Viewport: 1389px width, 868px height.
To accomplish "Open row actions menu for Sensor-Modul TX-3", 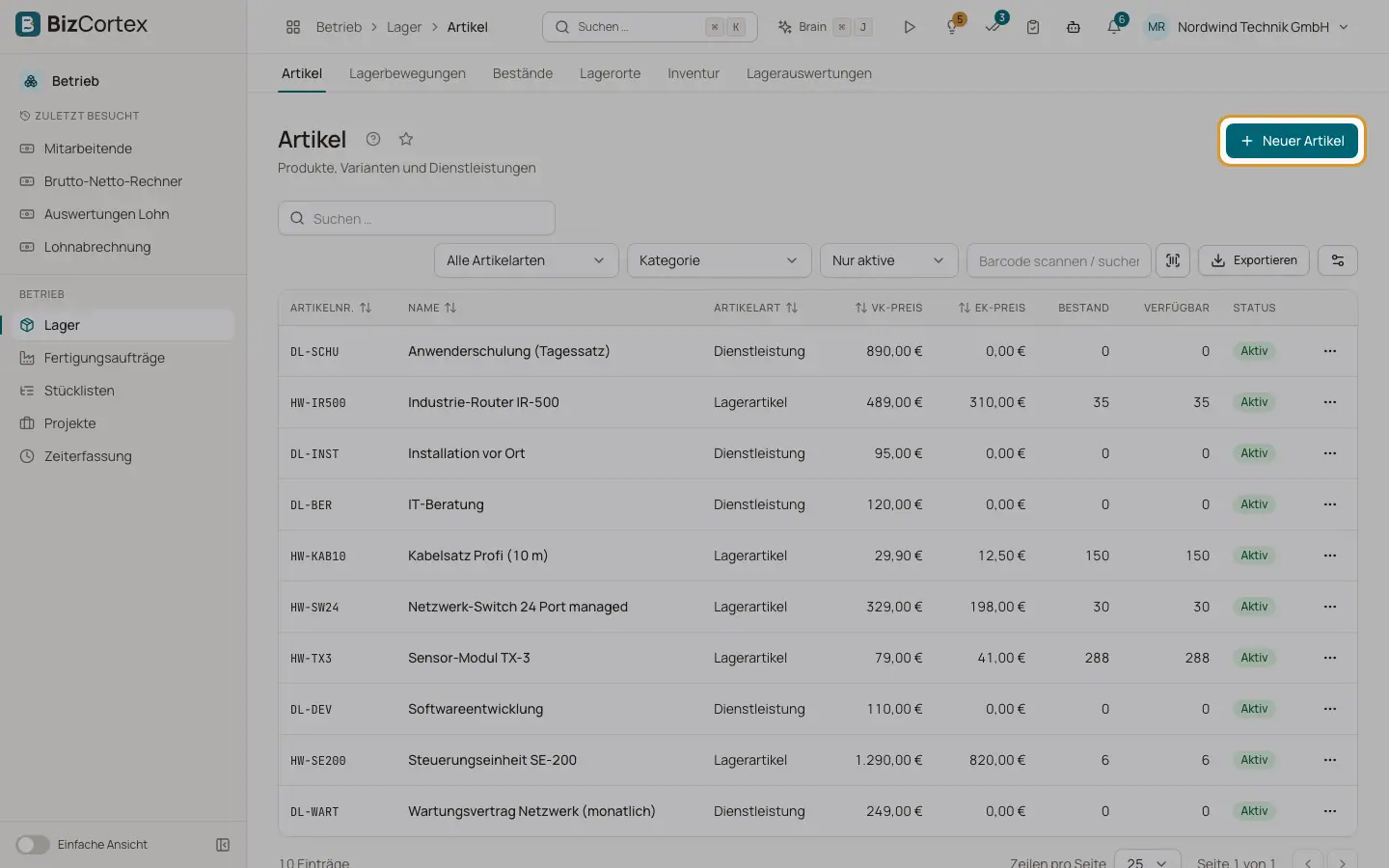I will pos(1330,658).
